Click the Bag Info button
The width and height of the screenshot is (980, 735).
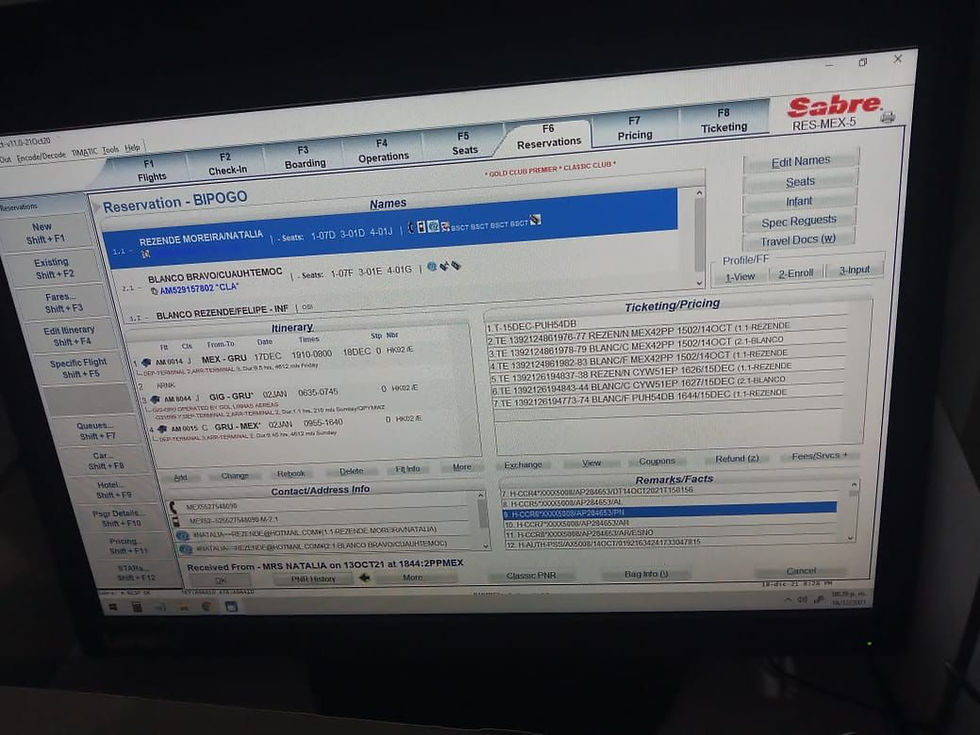coord(646,574)
